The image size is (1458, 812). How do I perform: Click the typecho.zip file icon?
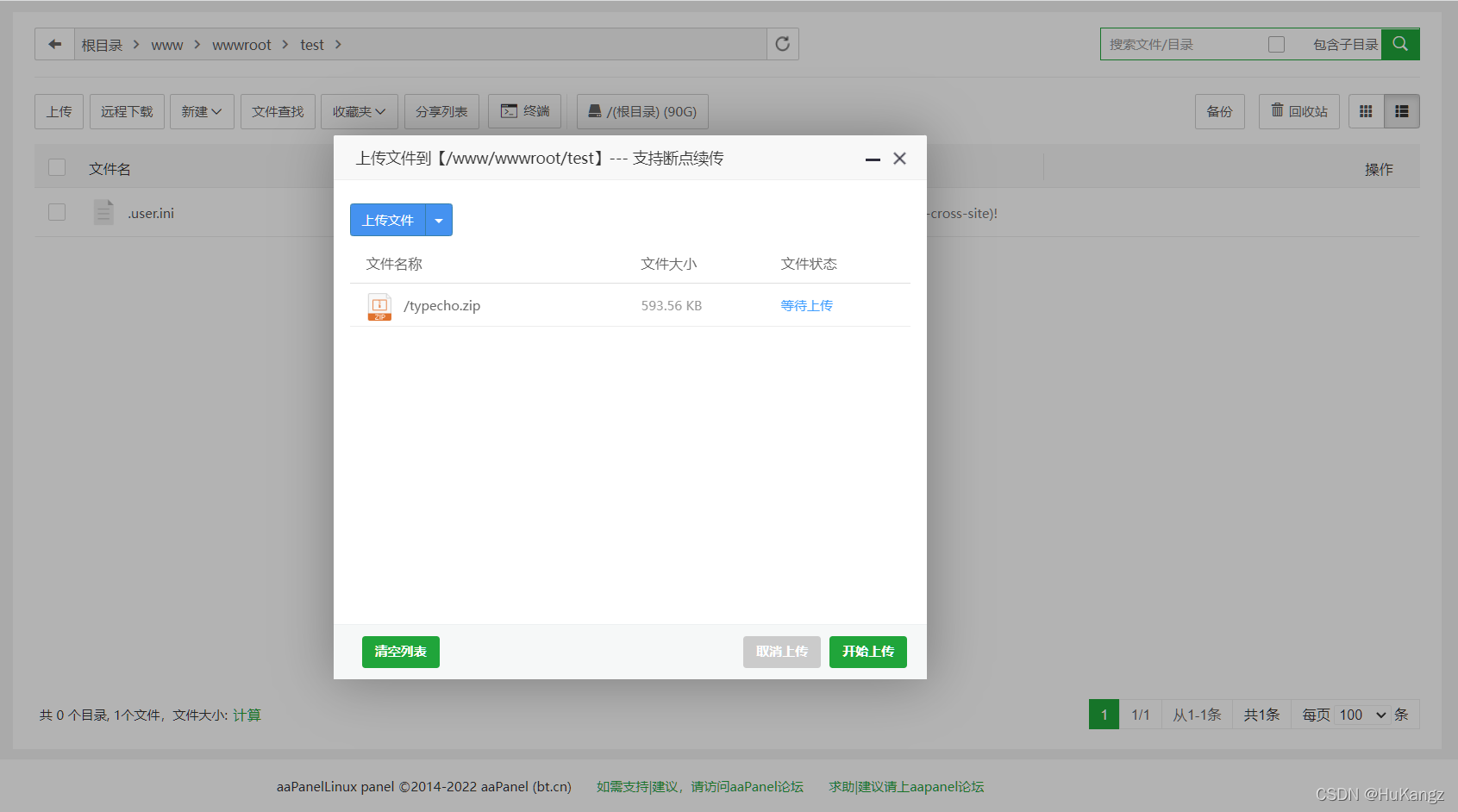point(379,306)
